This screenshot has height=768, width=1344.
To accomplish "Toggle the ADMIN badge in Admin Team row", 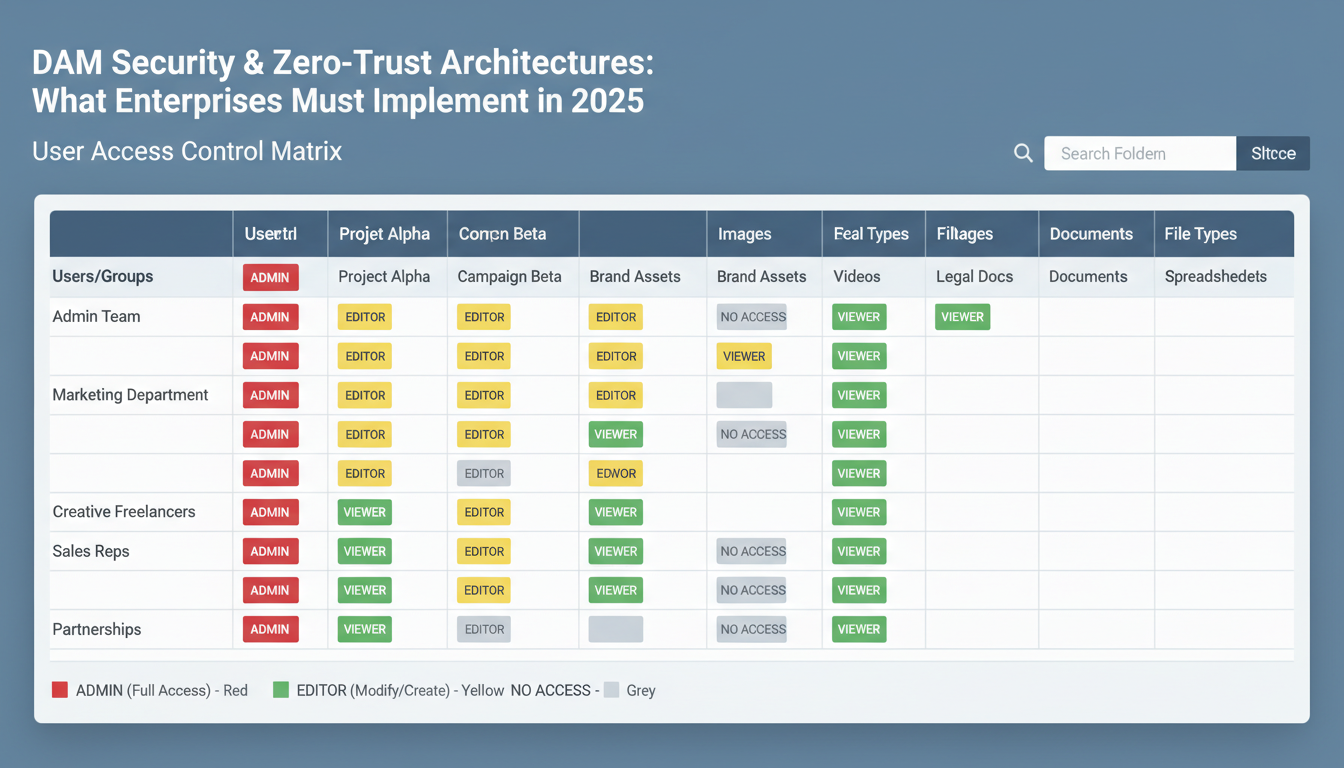I will click(270, 316).
